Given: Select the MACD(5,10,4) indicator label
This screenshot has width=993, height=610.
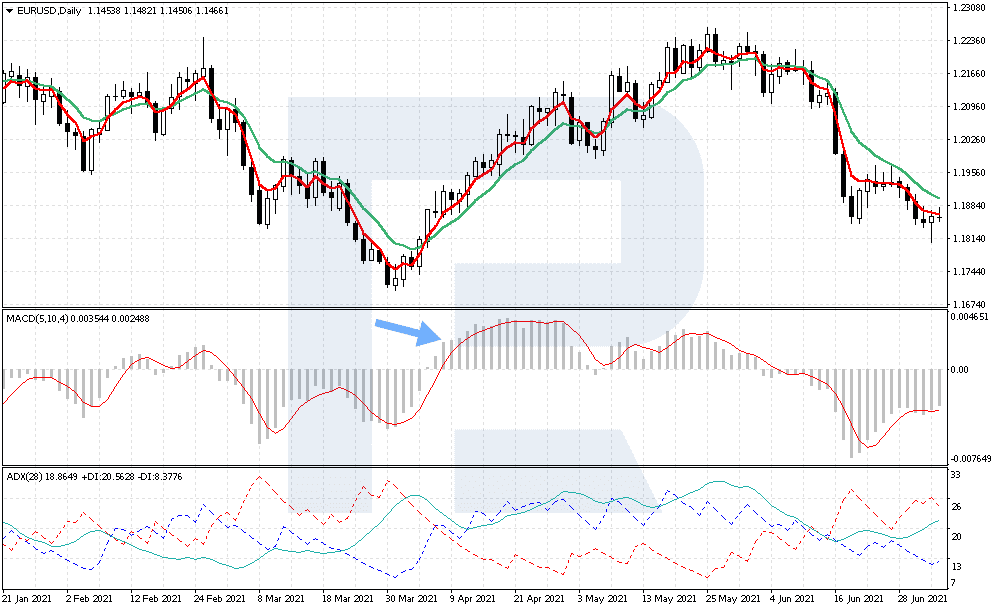Looking at the screenshot, I should point(38,318).
